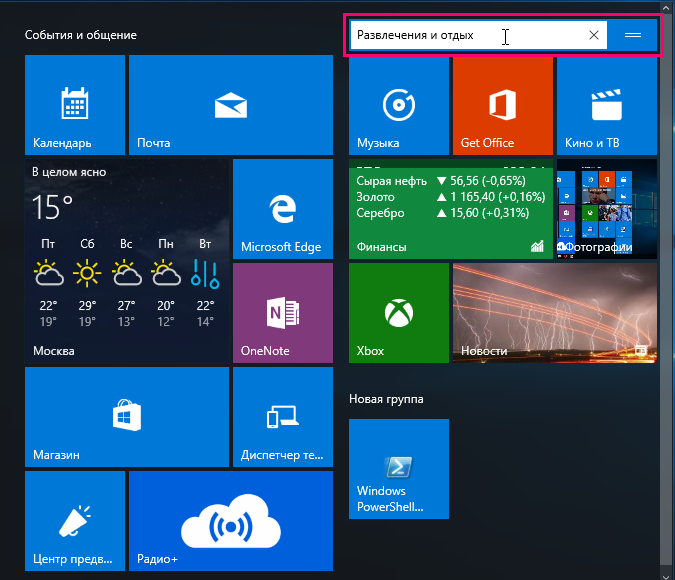The height and width of the screenshot is (580, 675).
Task: Open the Диспетчер телефонов tile
Action: tap(282, 416)
